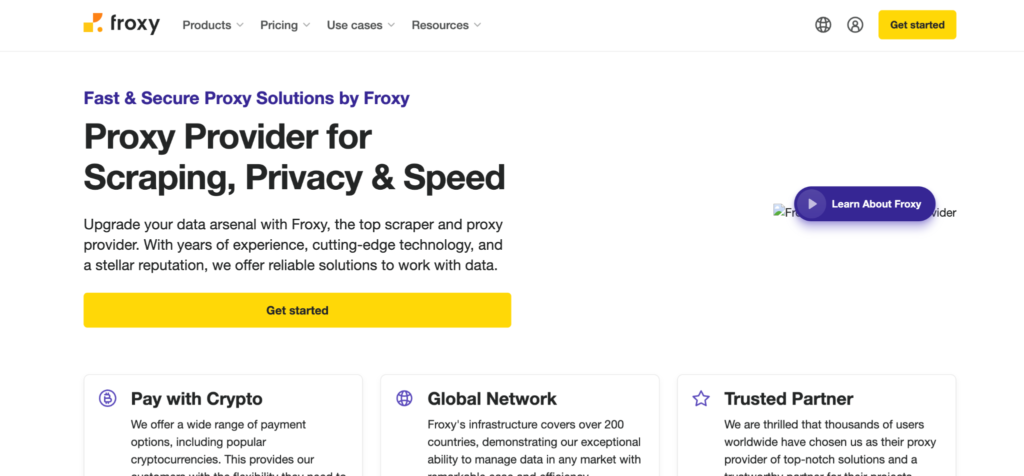Open the Resources dropdown menu

[446, 25]
